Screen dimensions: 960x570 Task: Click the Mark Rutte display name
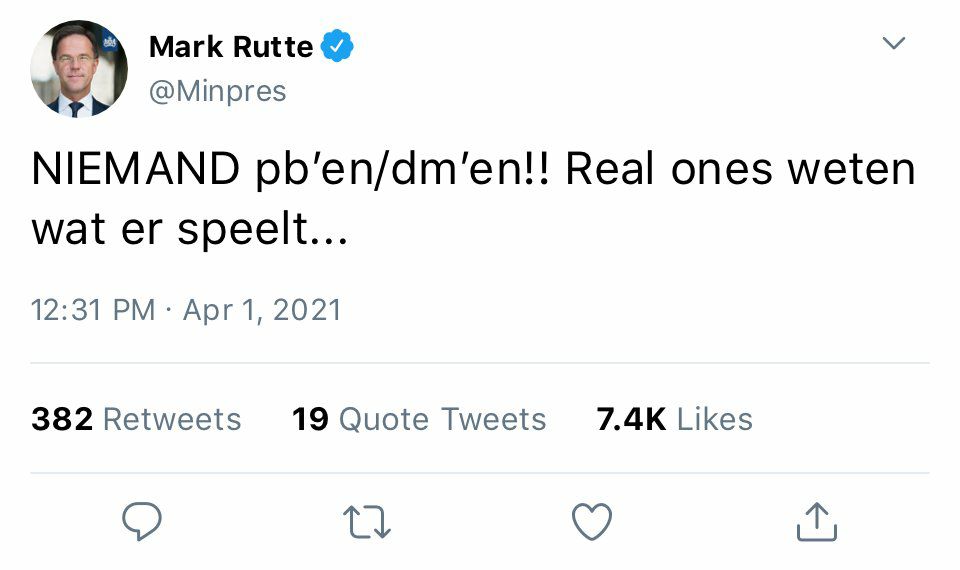pyautogui.click(x=231, y=46)
